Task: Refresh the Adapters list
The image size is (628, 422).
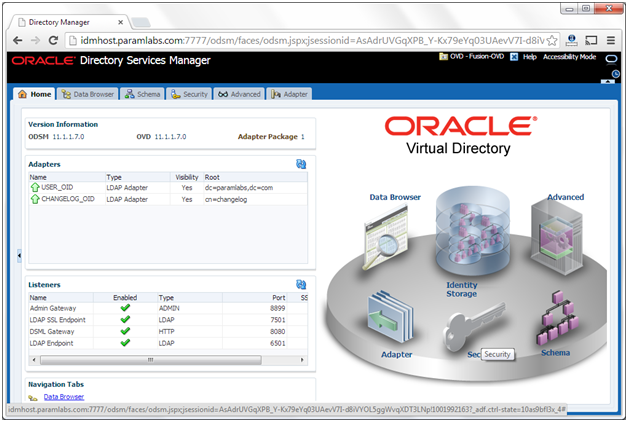Action: tap(301, 164)
